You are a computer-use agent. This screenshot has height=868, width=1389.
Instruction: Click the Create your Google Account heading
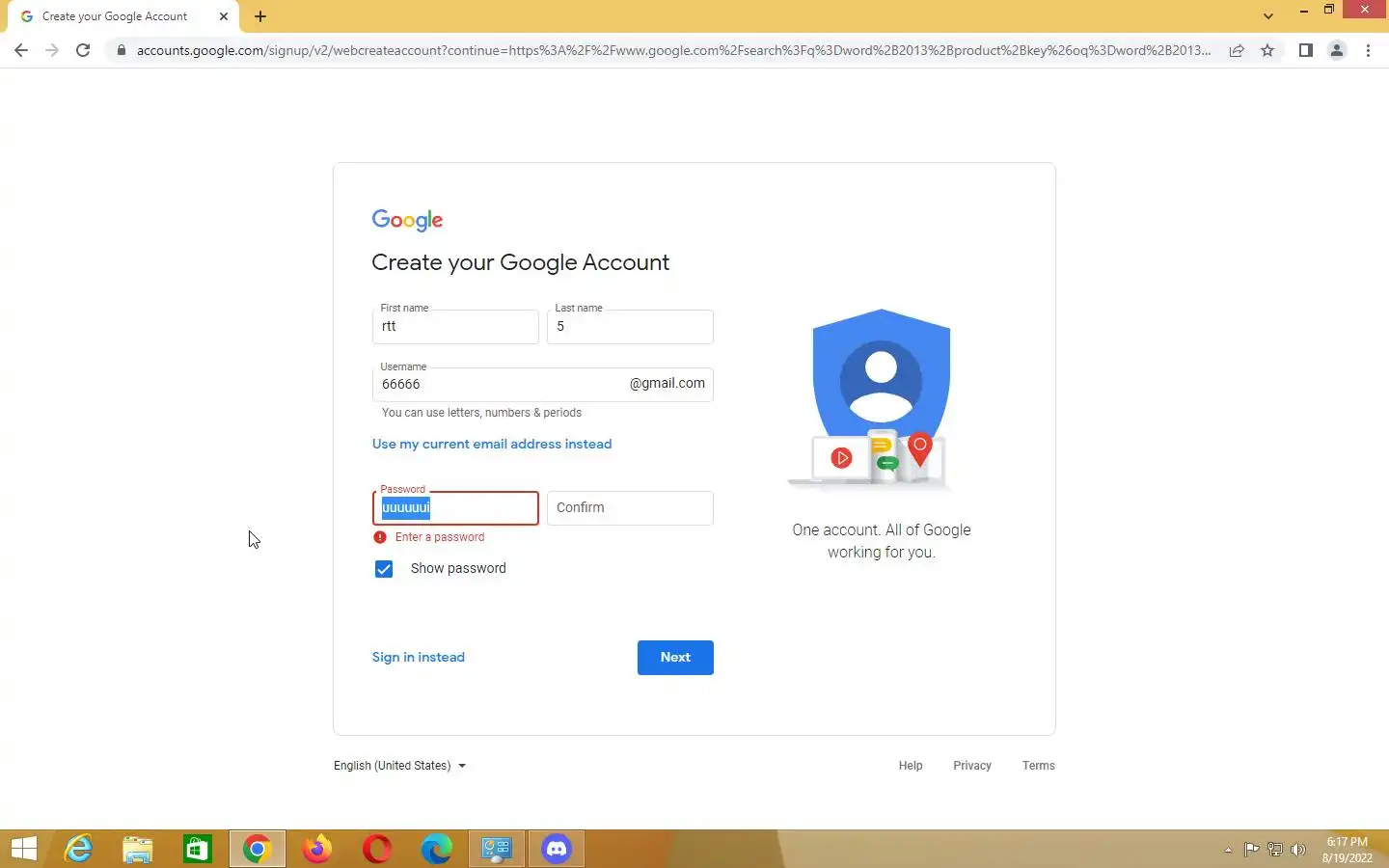click(x=520, y=262)
